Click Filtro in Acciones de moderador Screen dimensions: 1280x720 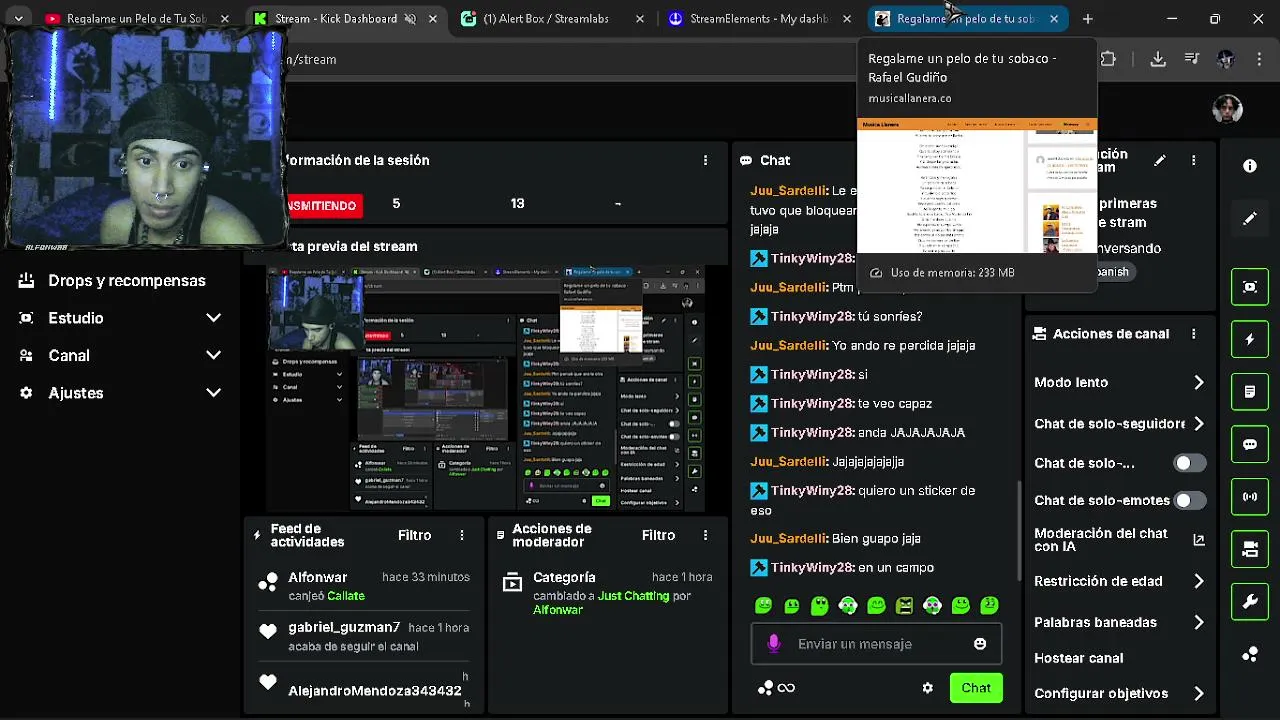point(658,535)
